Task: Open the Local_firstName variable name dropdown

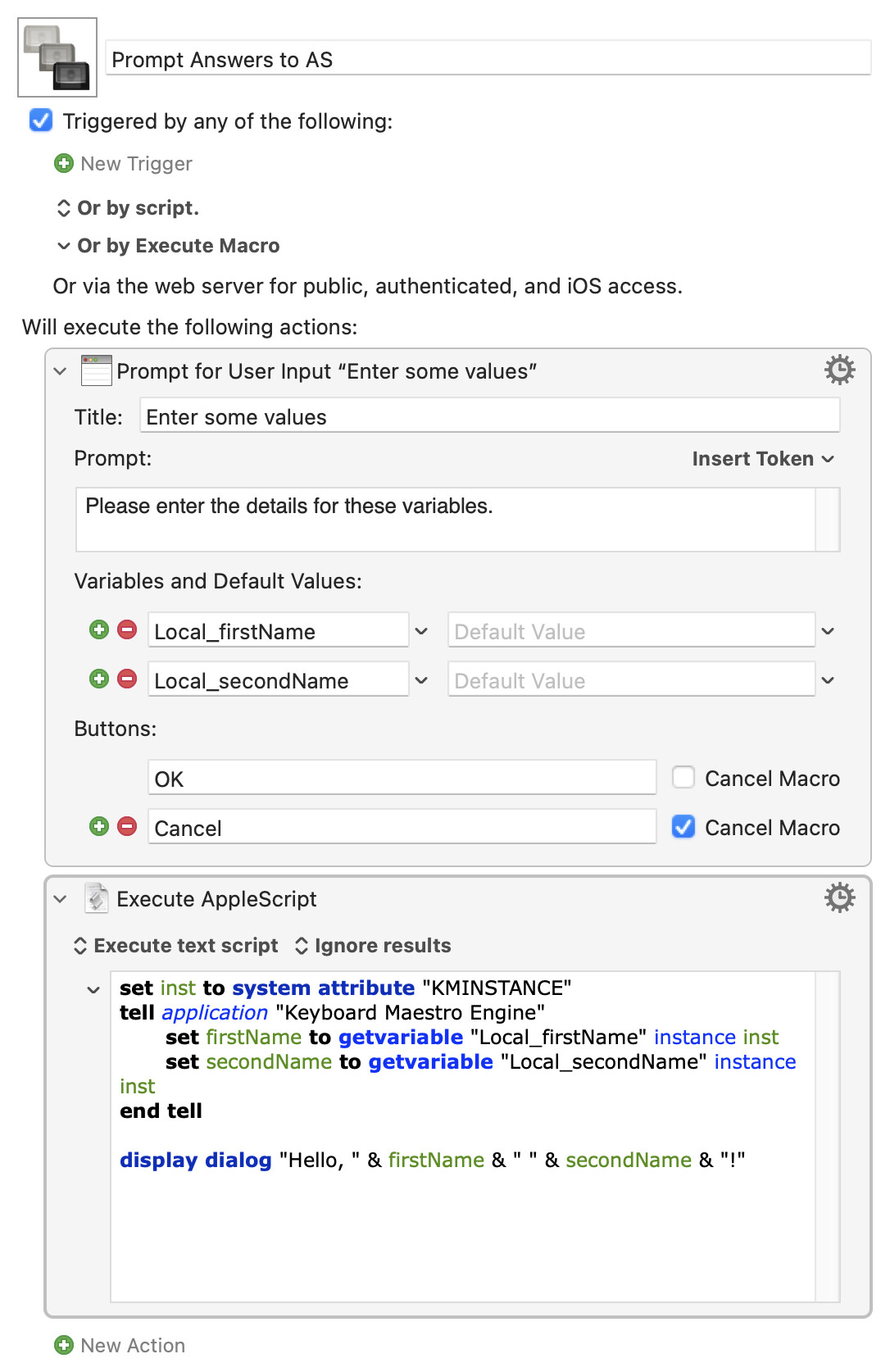Action: (x=421, y=631)
